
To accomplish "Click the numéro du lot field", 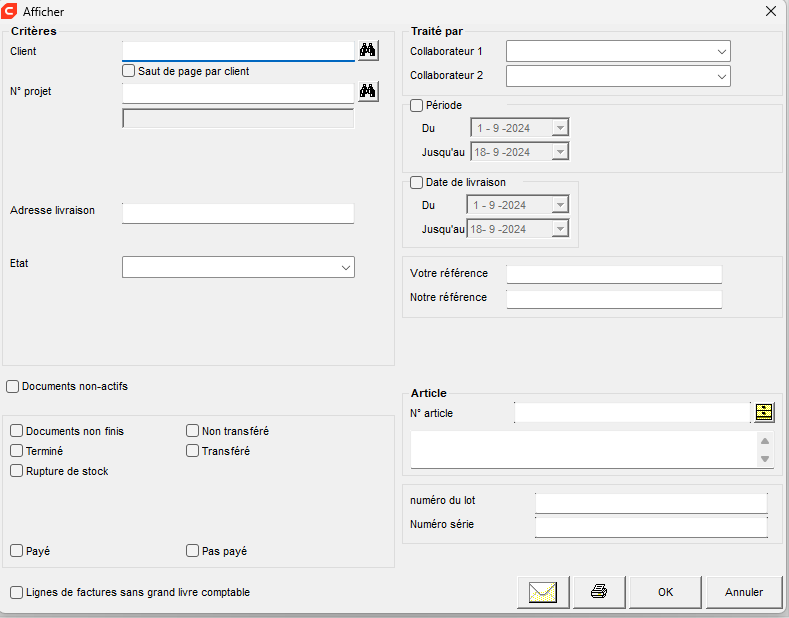I will tap(651, 503).
